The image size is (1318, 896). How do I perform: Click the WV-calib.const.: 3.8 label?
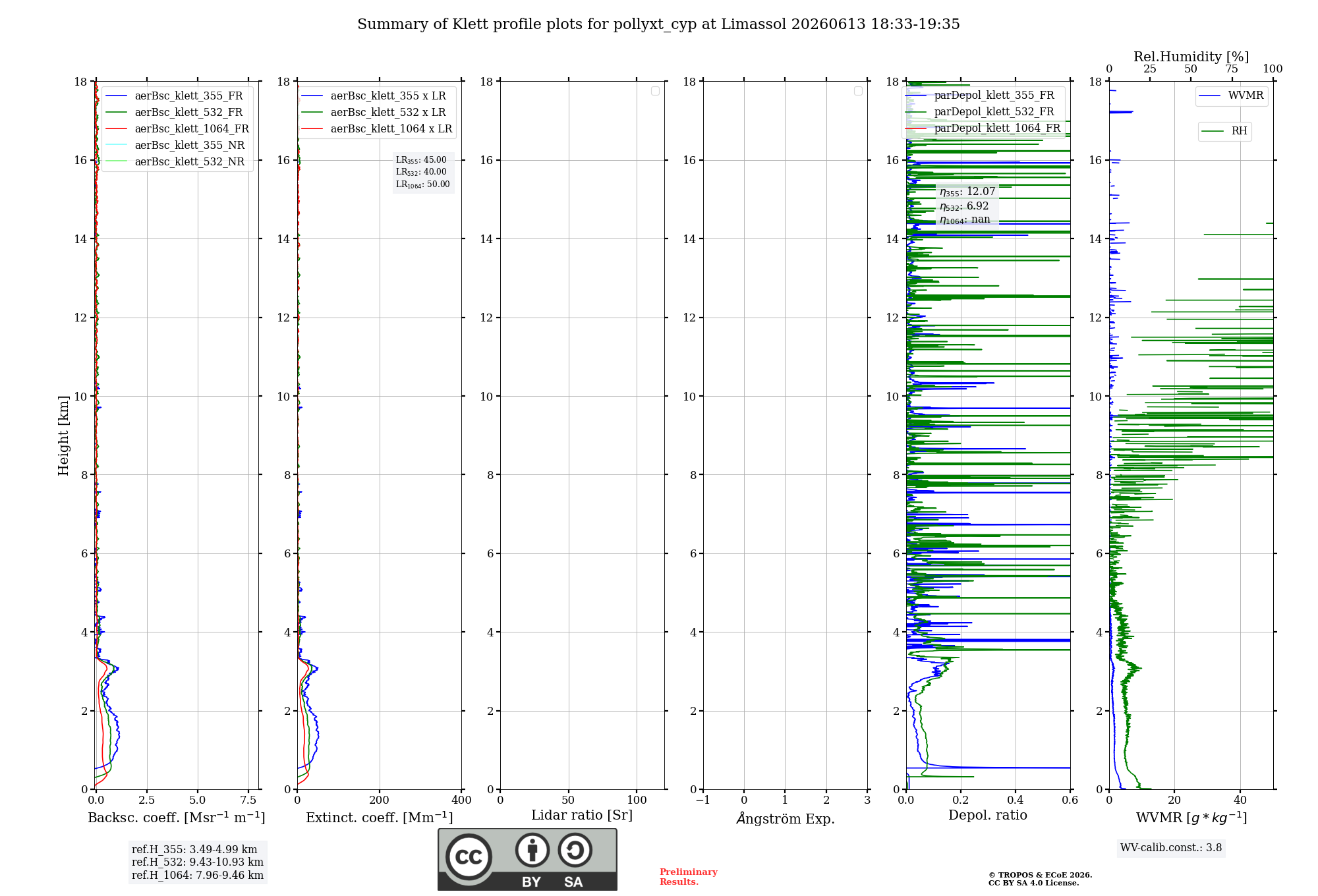(x=1171, y=848)
